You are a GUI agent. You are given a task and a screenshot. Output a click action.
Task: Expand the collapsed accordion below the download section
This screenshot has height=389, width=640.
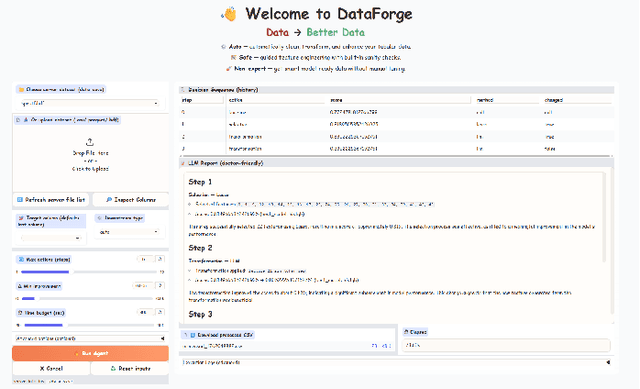(396, 362)
